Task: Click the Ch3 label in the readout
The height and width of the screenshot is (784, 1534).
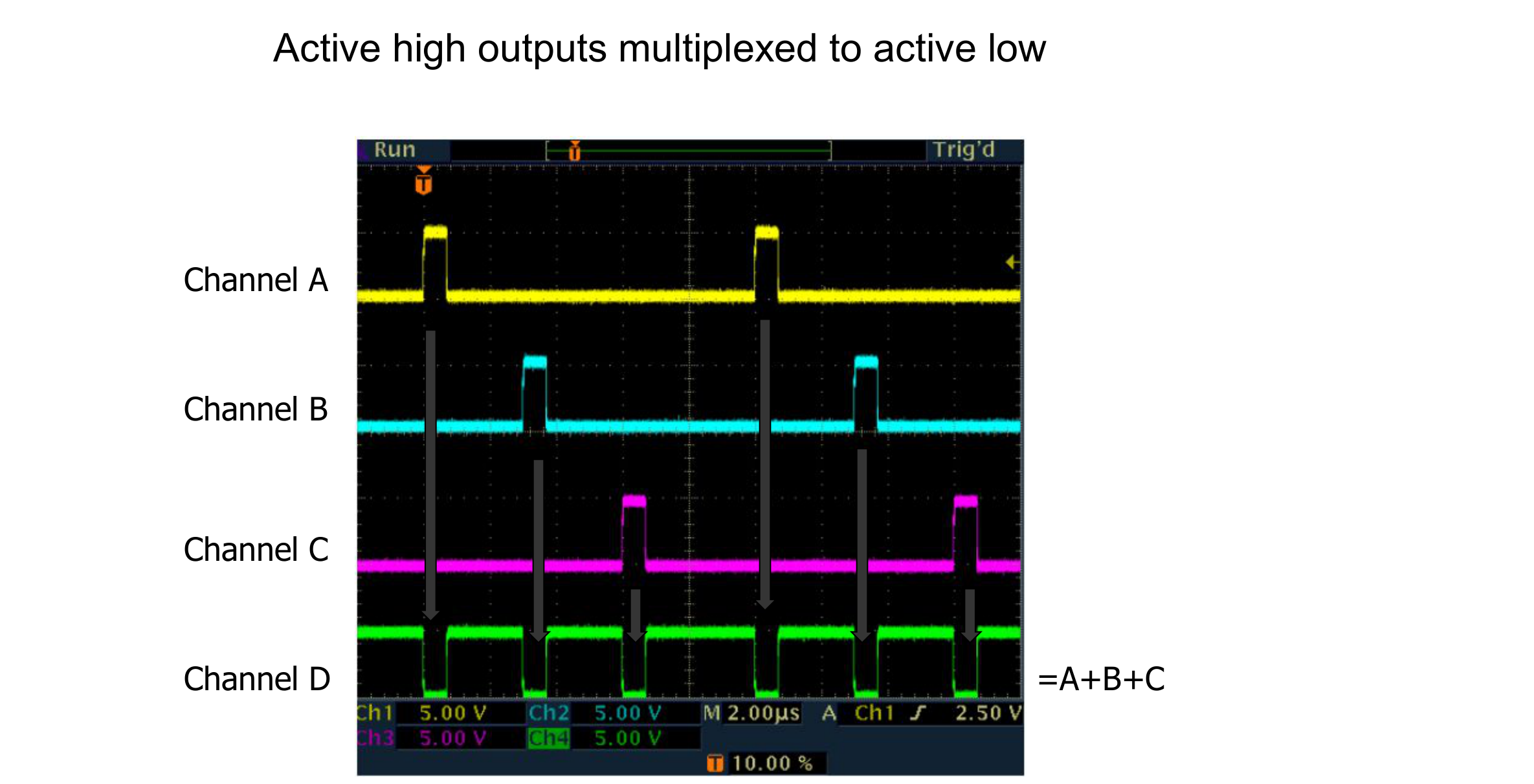Action: pos(375,737)
